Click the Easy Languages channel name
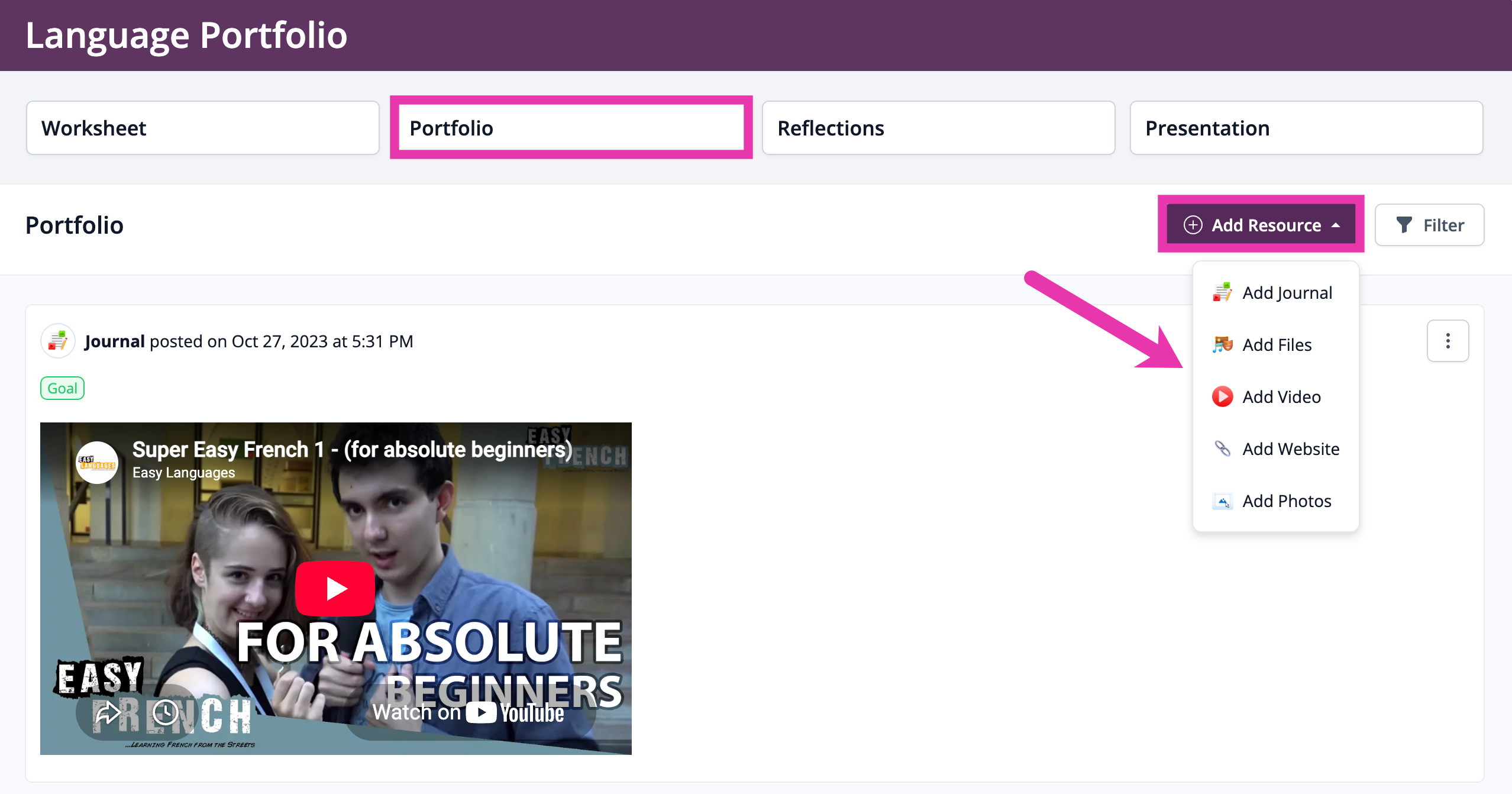The width and height of the screenshot is (1512, 794). tap(183, 473)
